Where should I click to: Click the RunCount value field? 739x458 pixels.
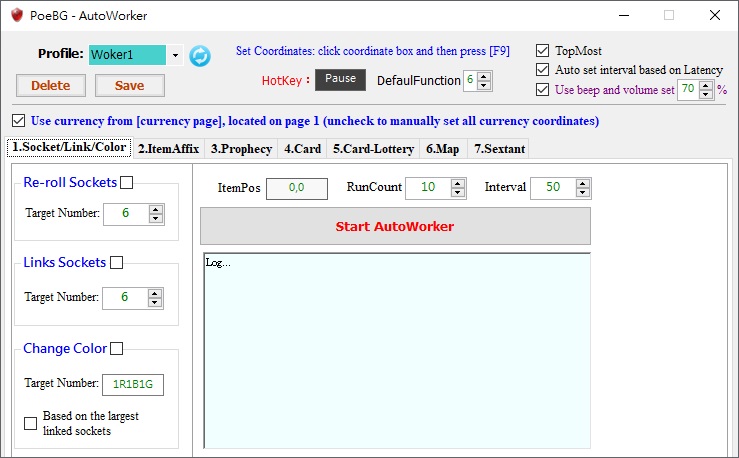click(x=428, y=188)
